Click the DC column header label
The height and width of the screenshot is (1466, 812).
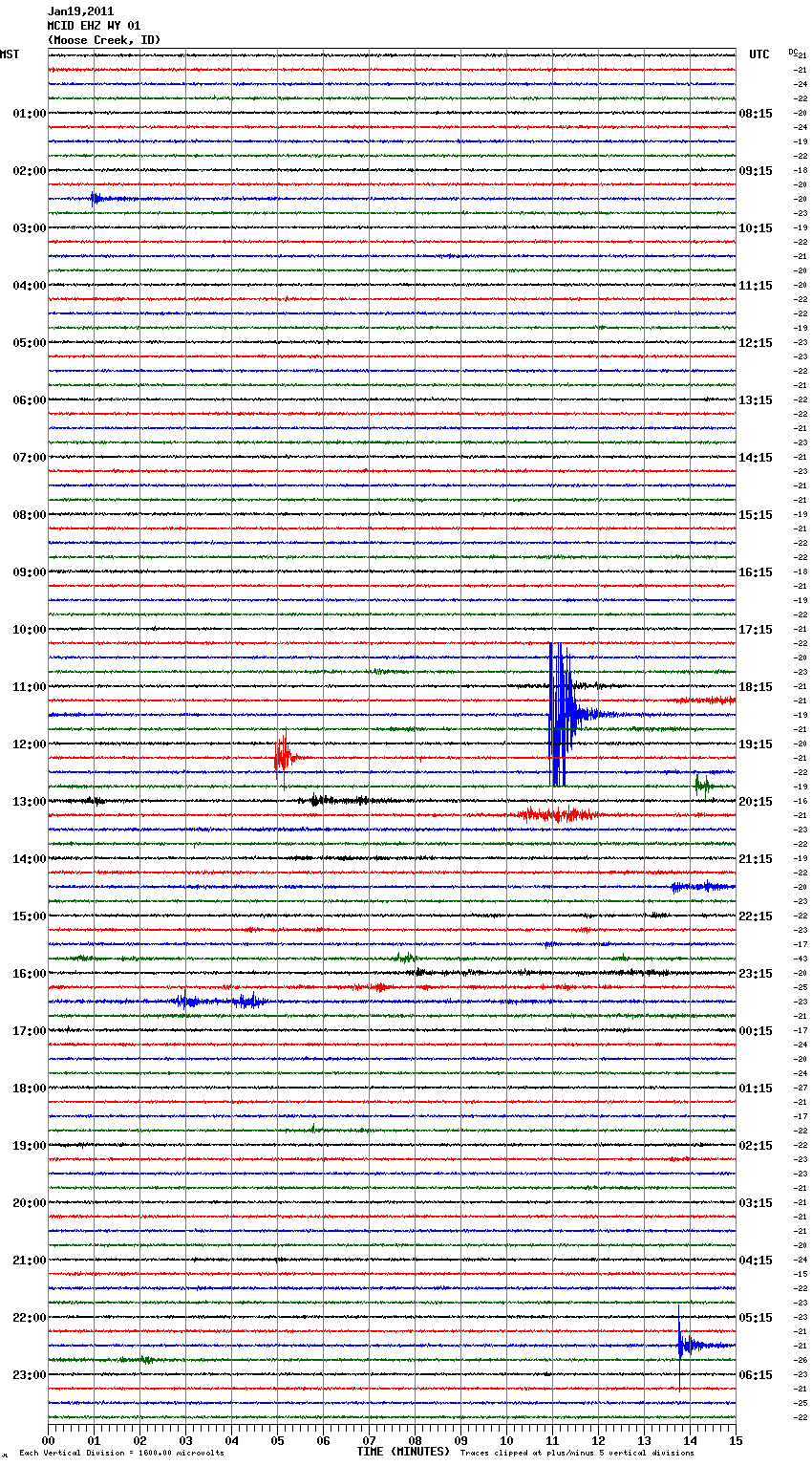pos(793,52)
